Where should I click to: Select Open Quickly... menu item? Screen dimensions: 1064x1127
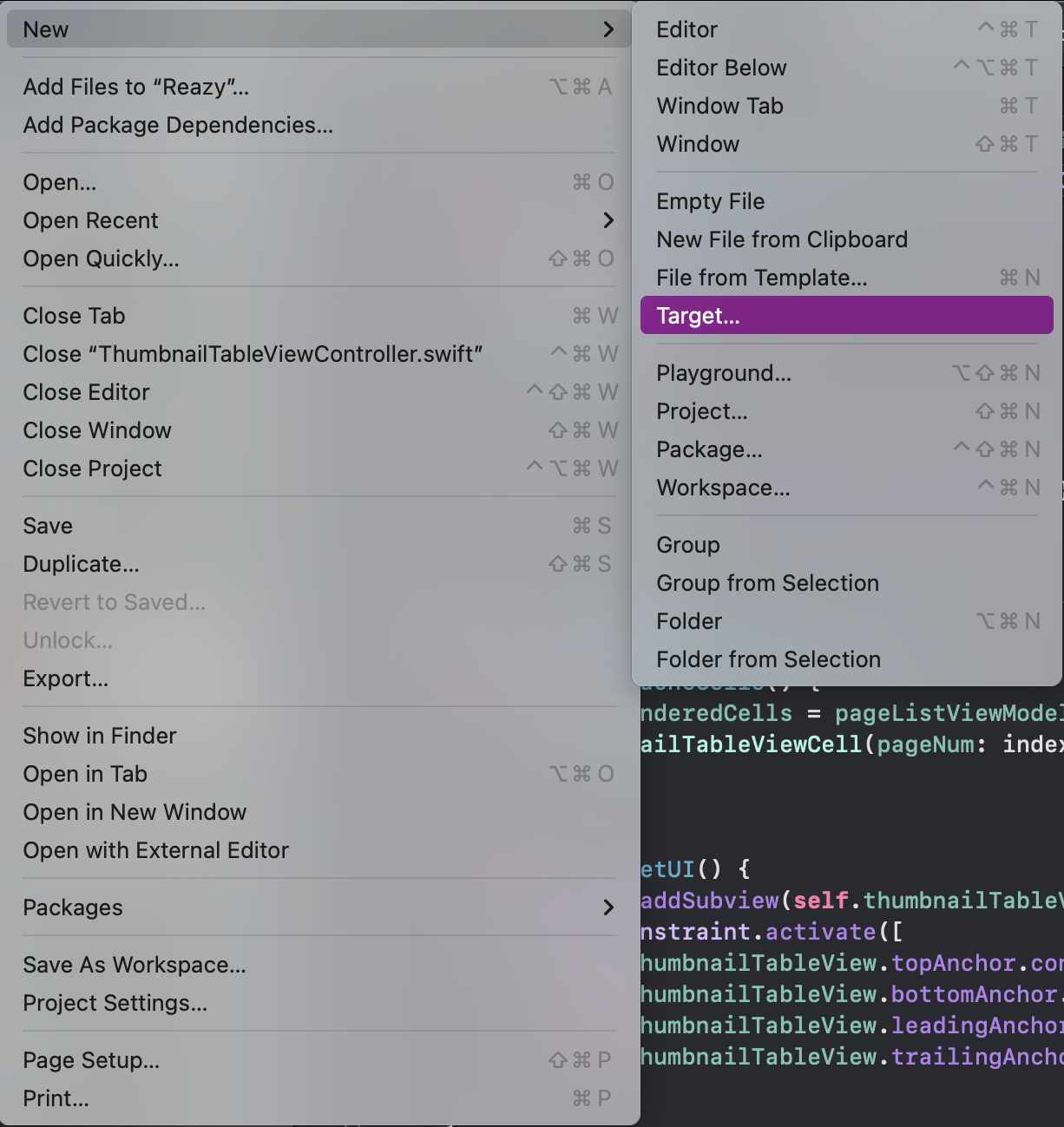[x=101, y=259]
